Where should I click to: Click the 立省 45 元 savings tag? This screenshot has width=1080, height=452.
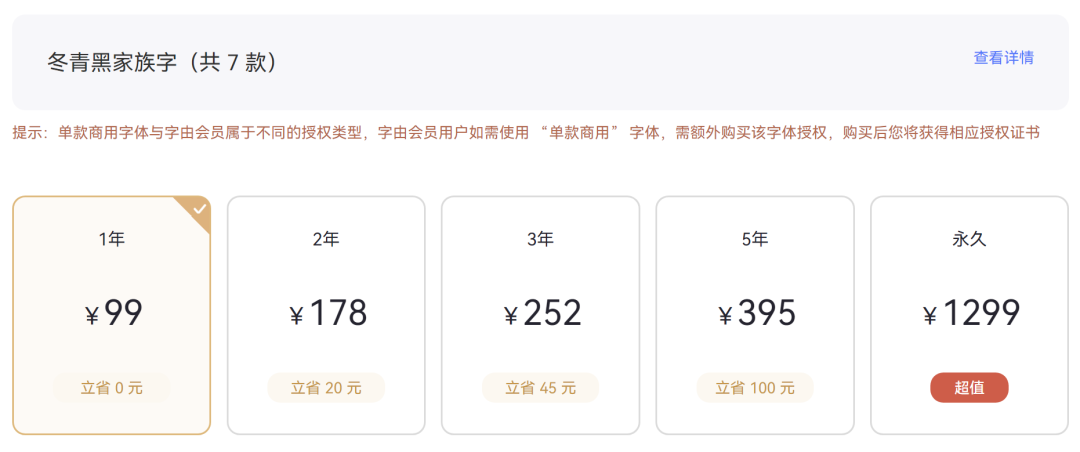tap(540, 388)
